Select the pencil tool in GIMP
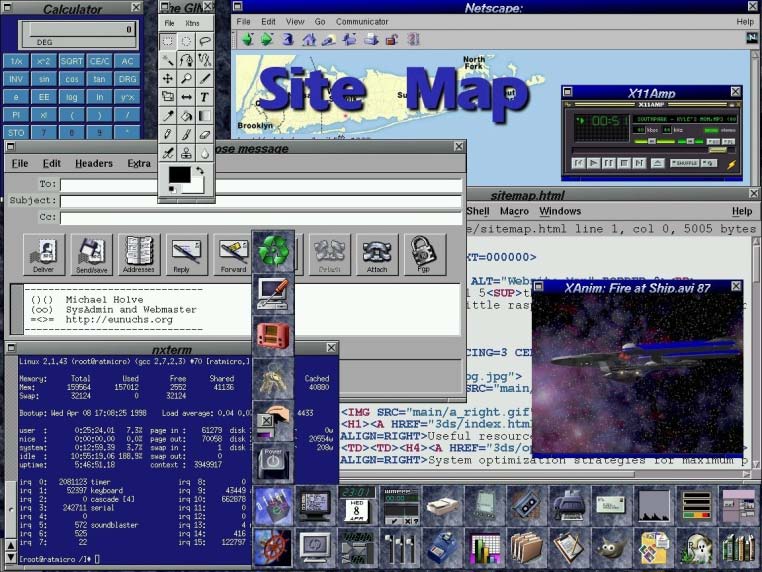 click(168, 134)
